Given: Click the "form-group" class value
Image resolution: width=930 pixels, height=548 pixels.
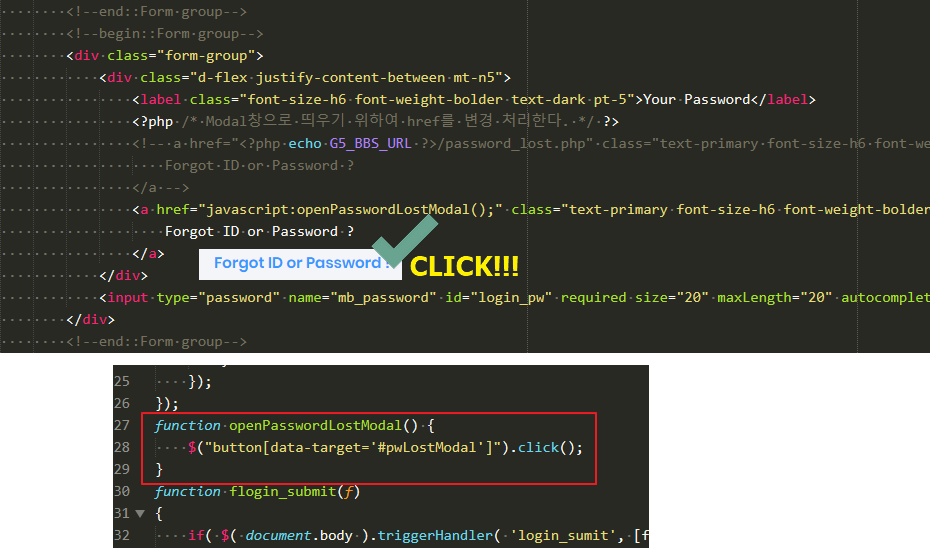Looking at the screenshot, I should tap(206, 56).
